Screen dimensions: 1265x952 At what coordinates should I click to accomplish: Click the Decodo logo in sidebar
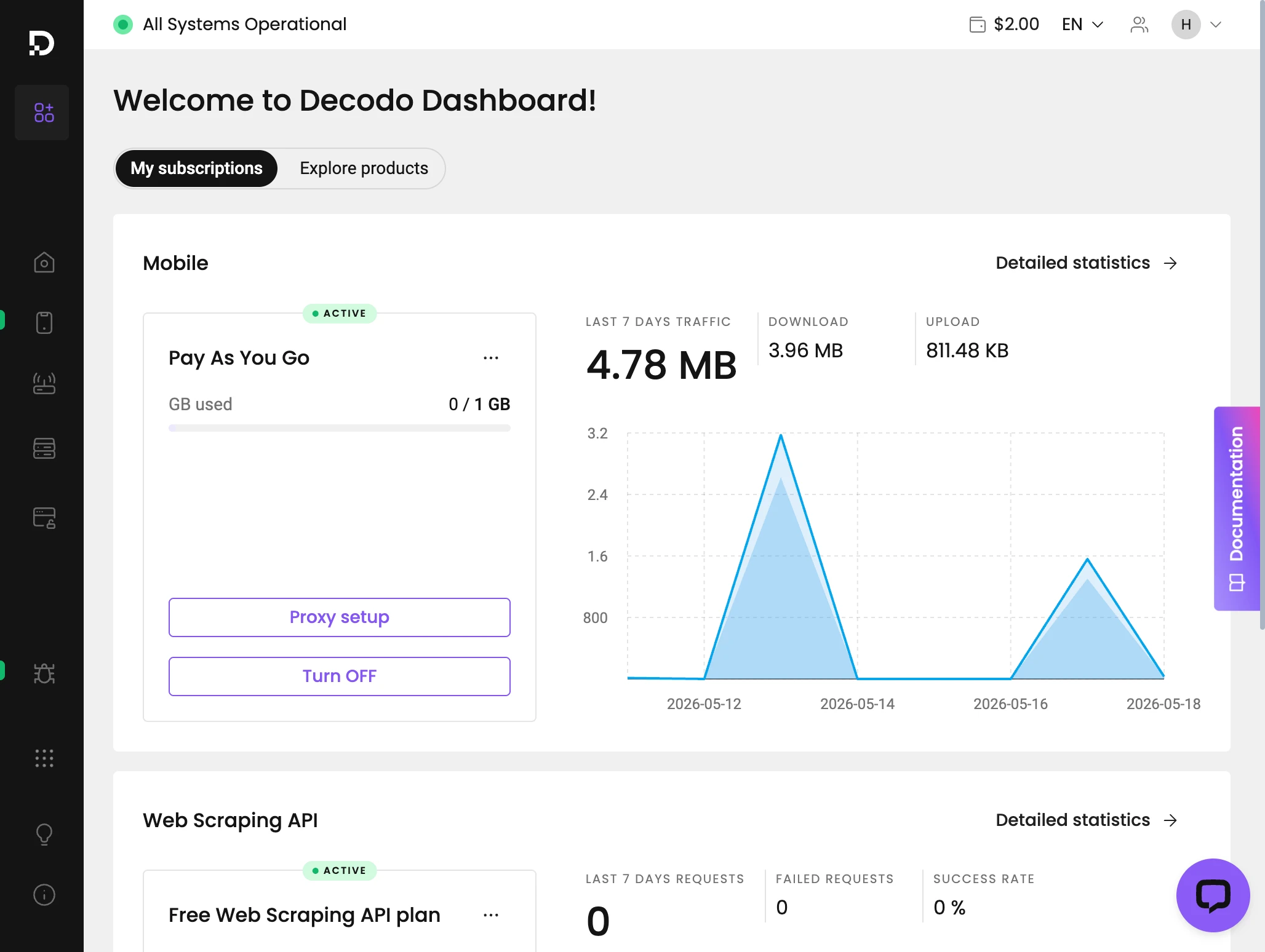coord(42,43)
